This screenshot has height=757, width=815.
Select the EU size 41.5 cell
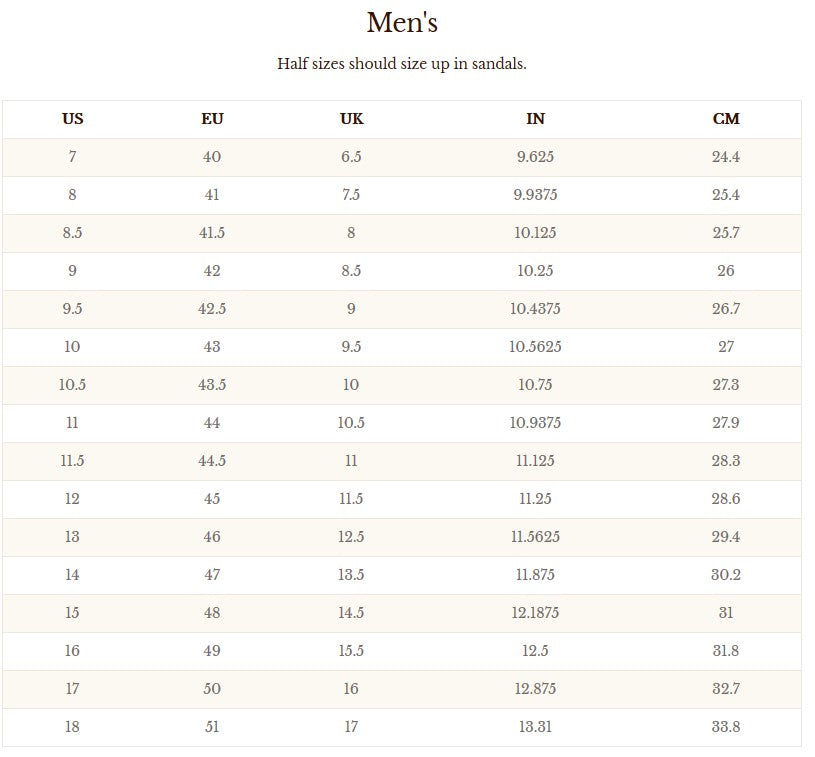coord(212,232)
